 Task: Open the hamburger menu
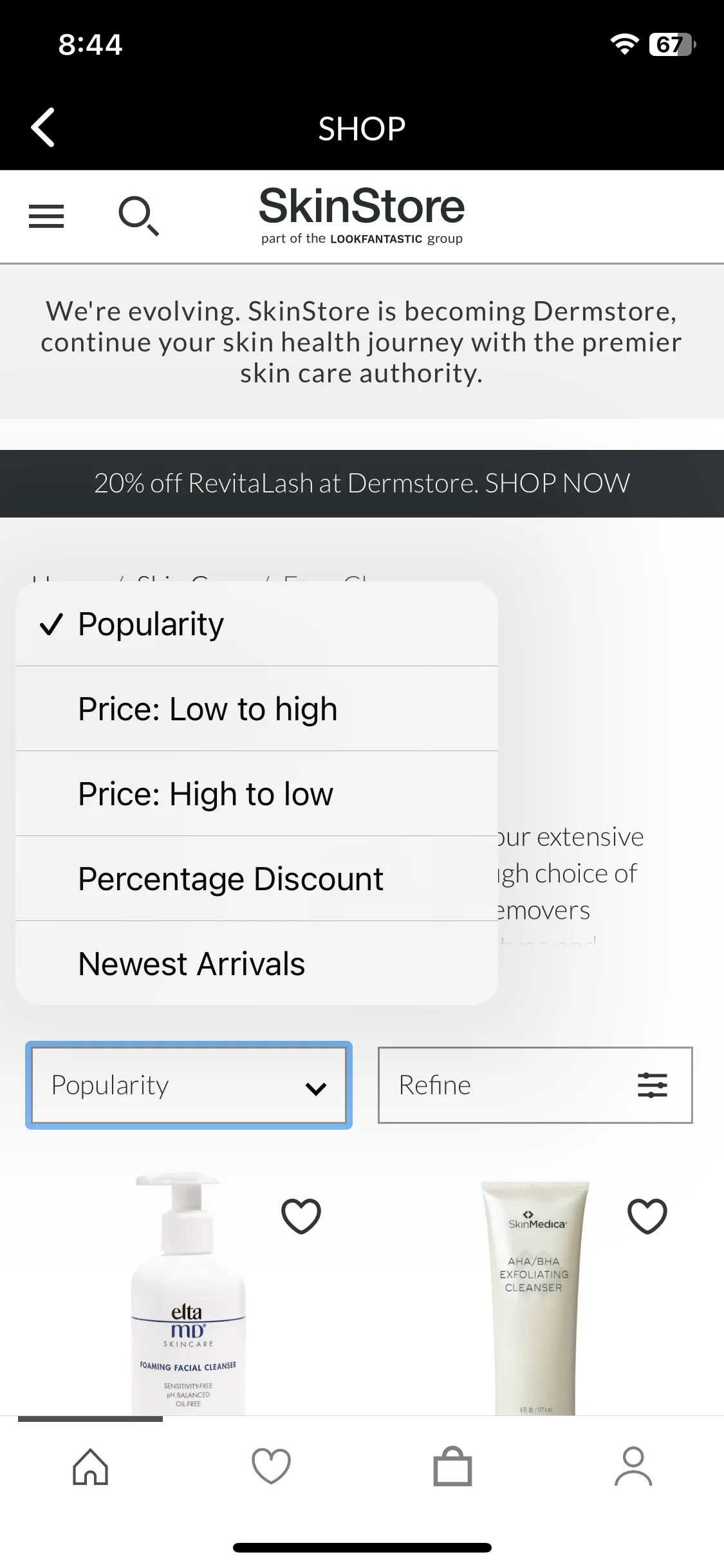[x=46, y=216]
